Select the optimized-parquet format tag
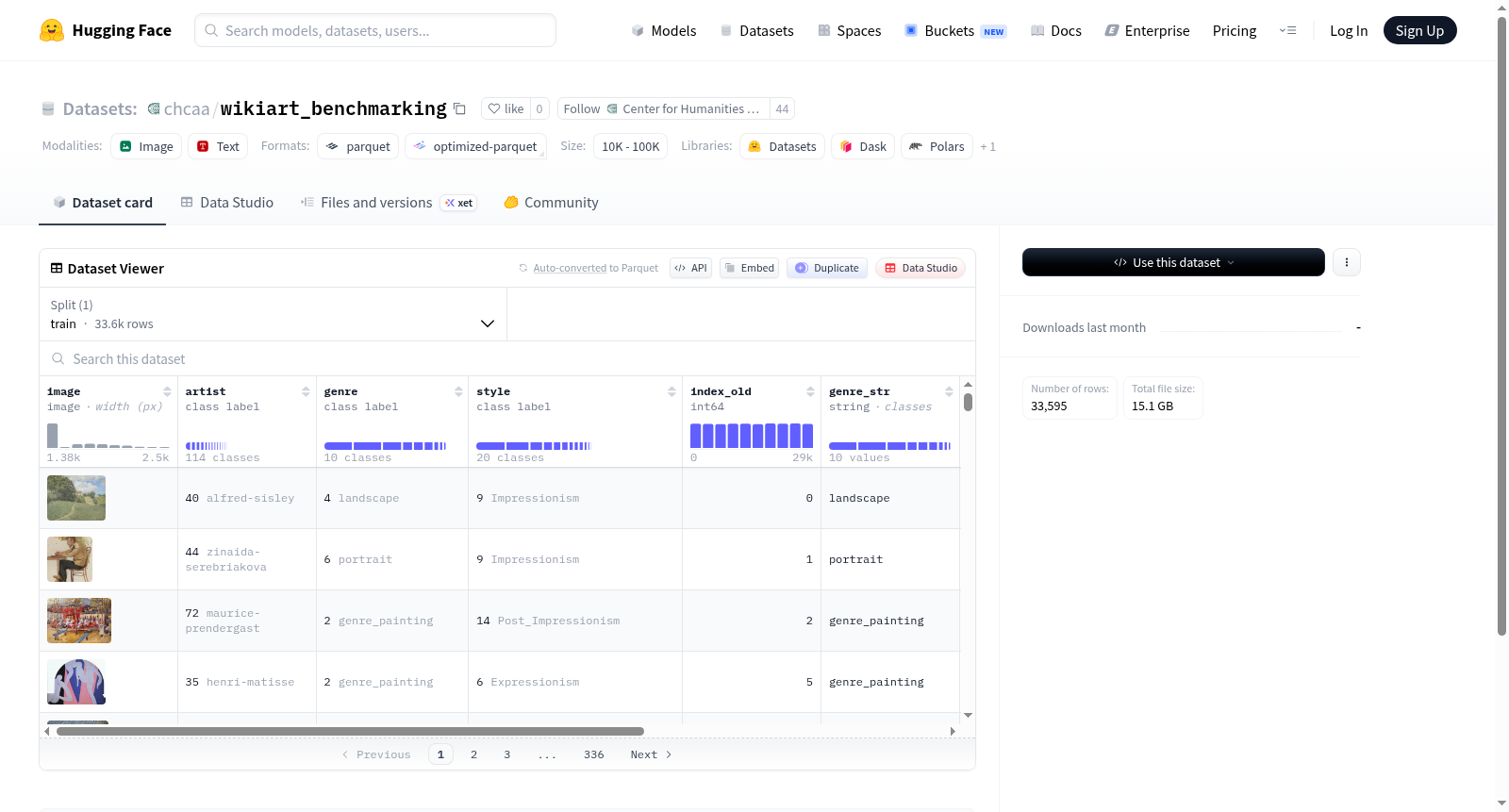 (x=475, y=146)
